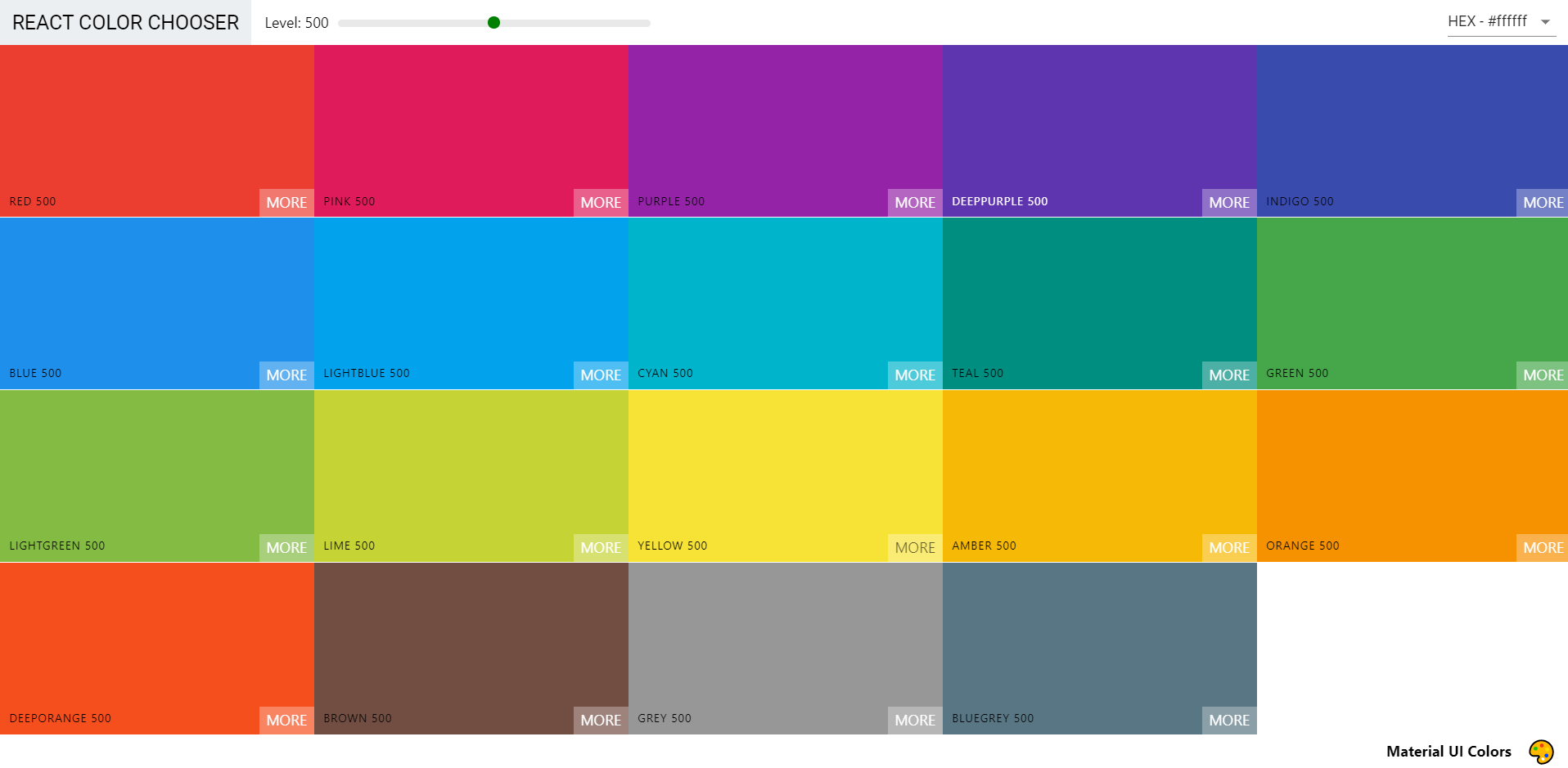Copy the GREY 500 color swatch
The height and width of the screenshot is (768, 1568).
point(784,638)
